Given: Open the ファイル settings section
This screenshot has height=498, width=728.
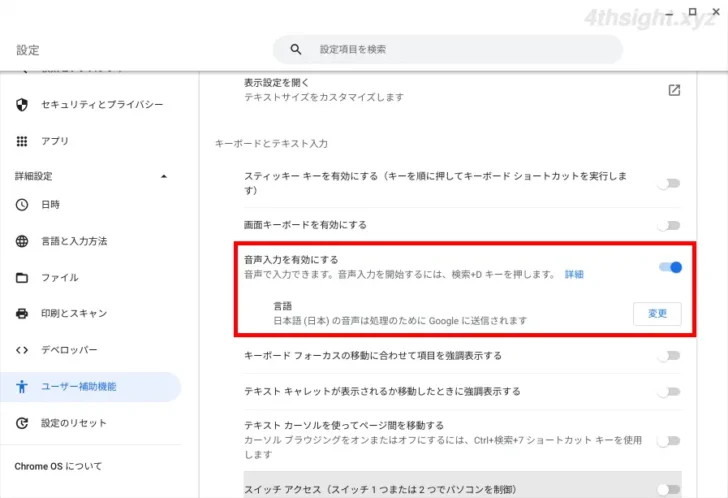Looking at the screenshot, I should [x=91, y=278].
